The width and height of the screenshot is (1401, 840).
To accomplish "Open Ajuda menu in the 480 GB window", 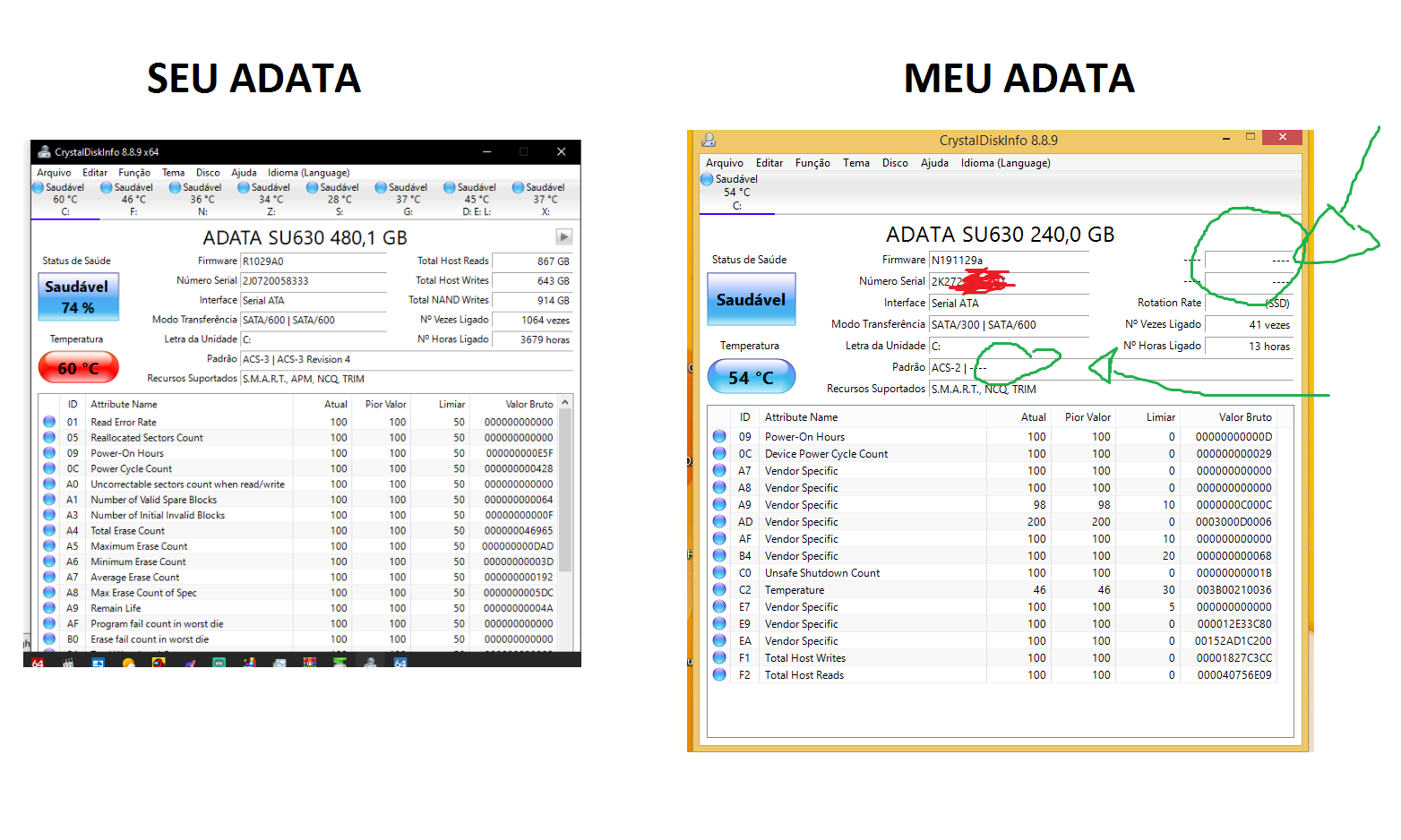I will [244, 173].
